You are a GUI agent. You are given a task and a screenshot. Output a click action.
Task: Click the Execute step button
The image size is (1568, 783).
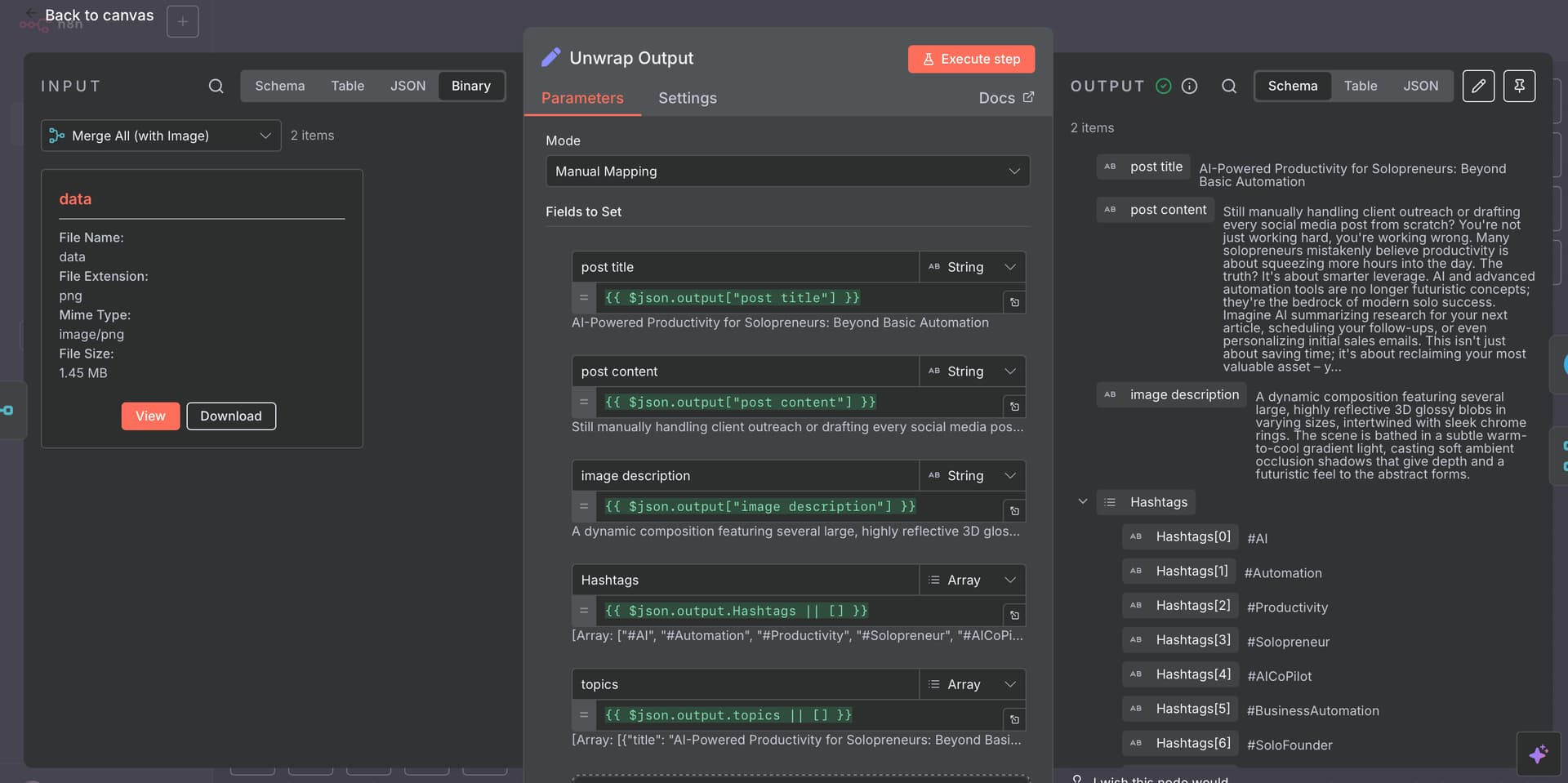pyautogui.click(x=971, y=59)
